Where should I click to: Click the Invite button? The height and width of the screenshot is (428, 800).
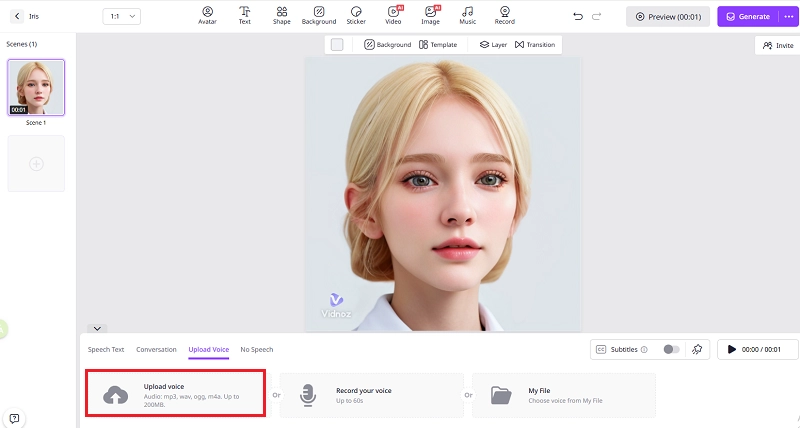click(777, 45)
